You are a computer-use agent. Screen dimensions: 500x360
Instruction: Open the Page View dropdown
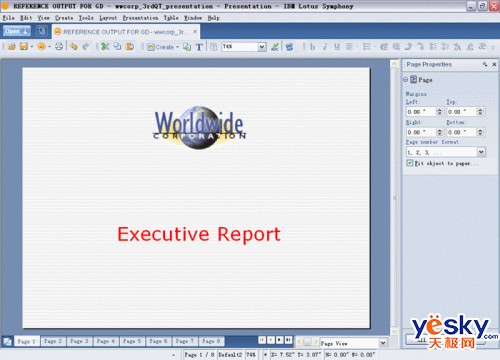click(x=383, y=342)
